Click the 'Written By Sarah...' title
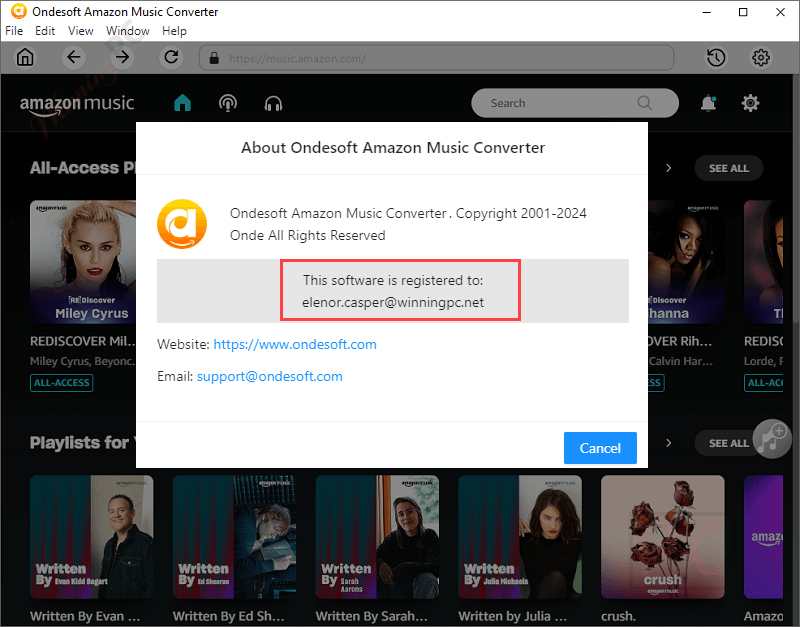This screenshot has width=800, height=627. tap(371, 616)
